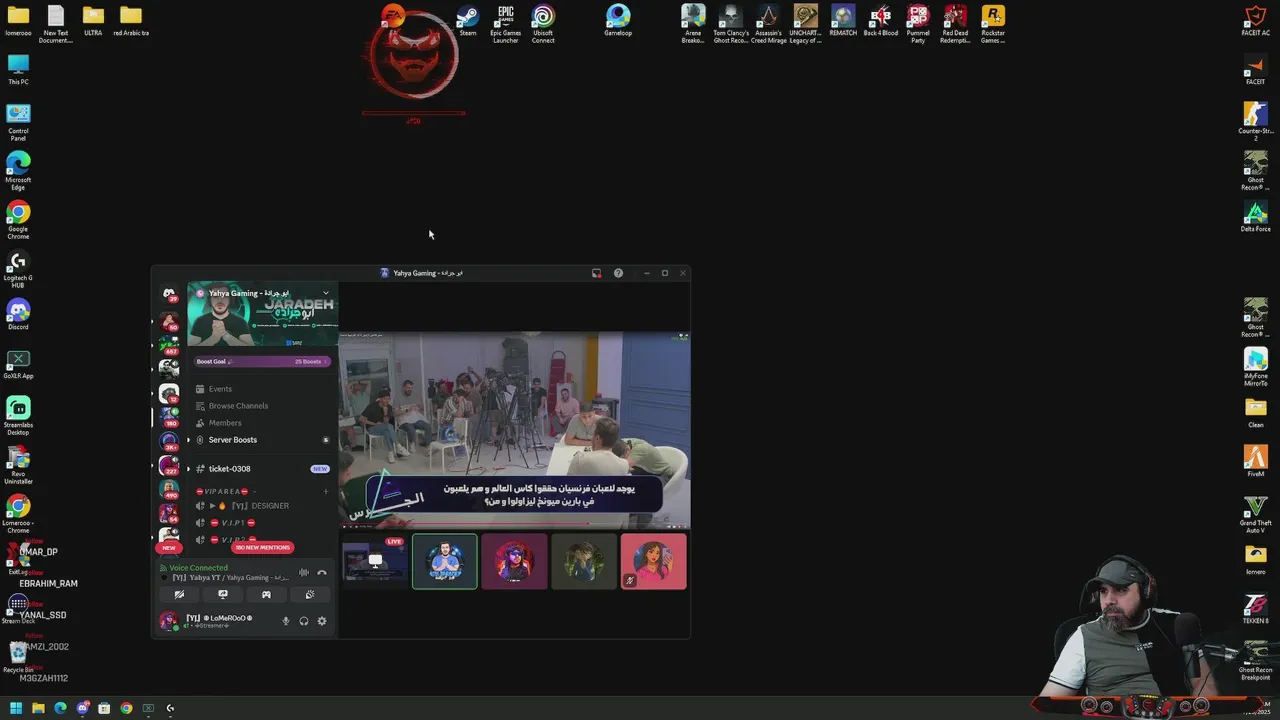
Task: Share your screen button in voice panel
Action: (x=222, y=594)
